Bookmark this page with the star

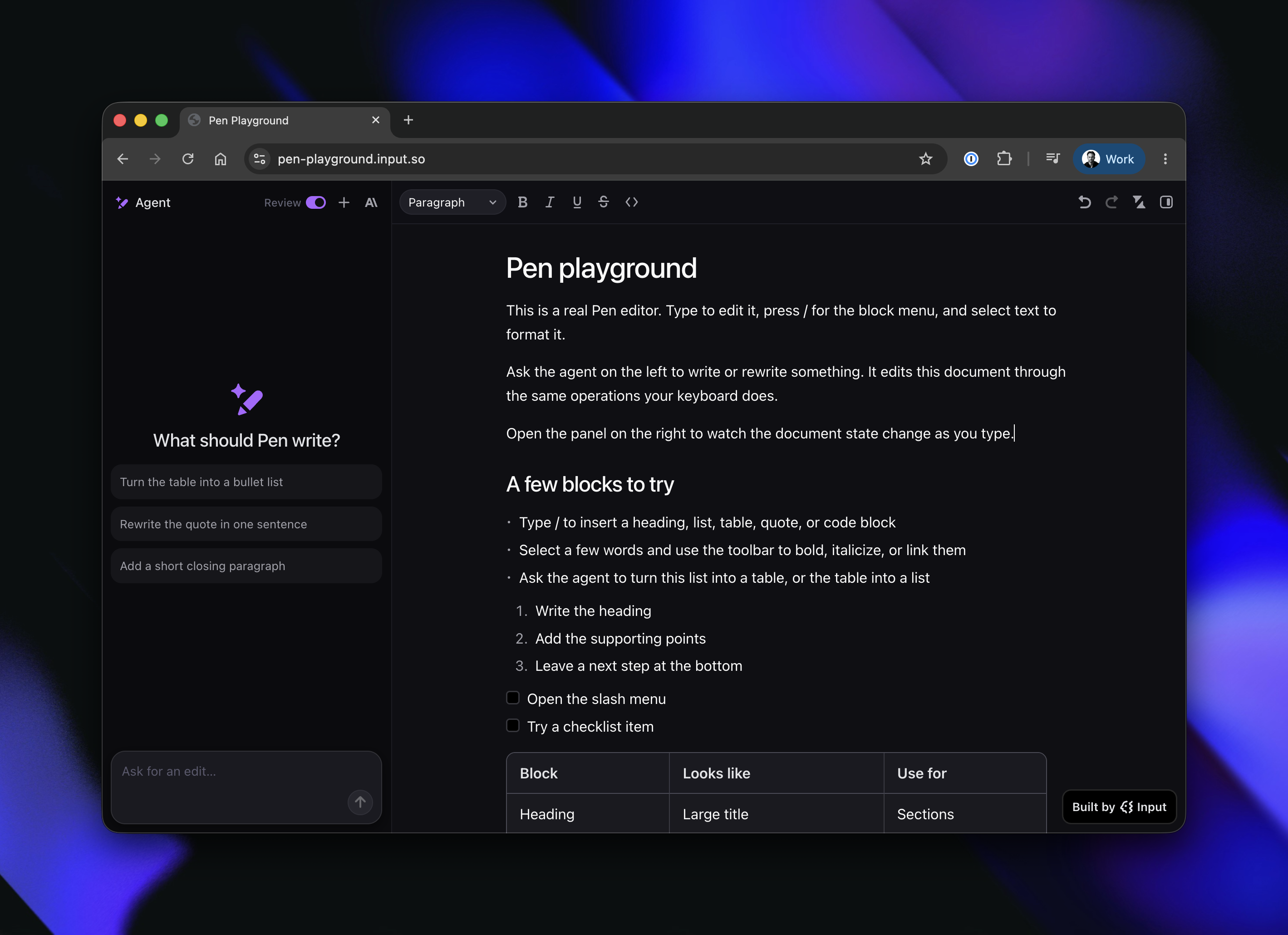pyautogui.click(x=926, y=159)
